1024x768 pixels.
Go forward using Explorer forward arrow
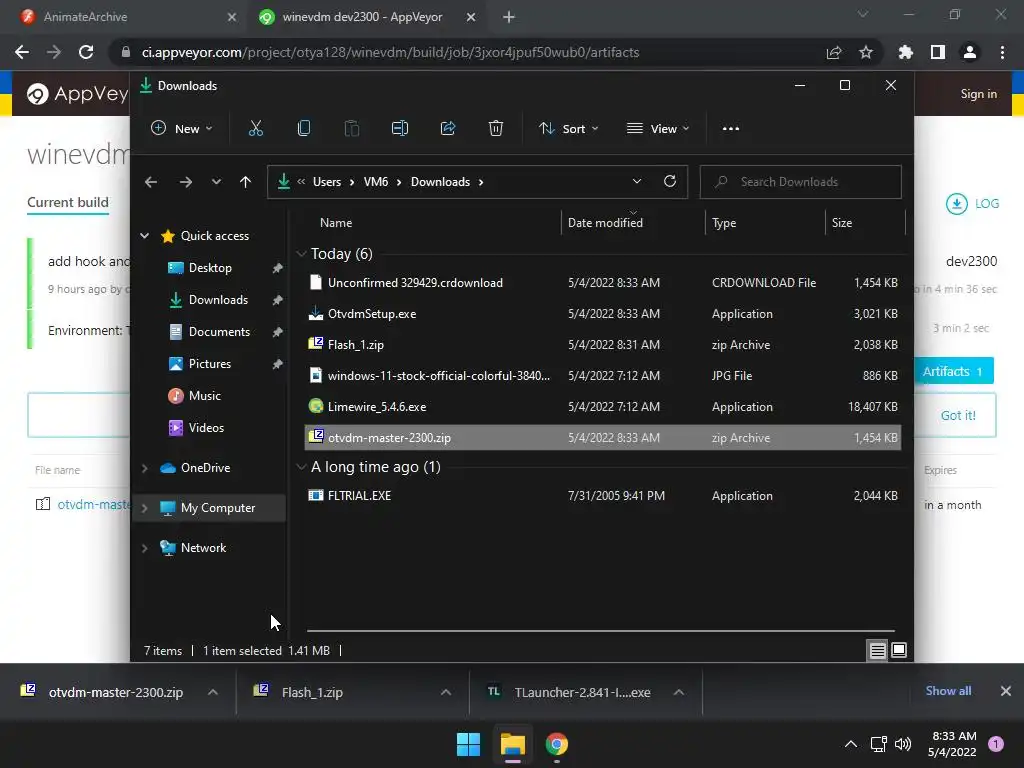pyautogui.click(x=185, y=182)
